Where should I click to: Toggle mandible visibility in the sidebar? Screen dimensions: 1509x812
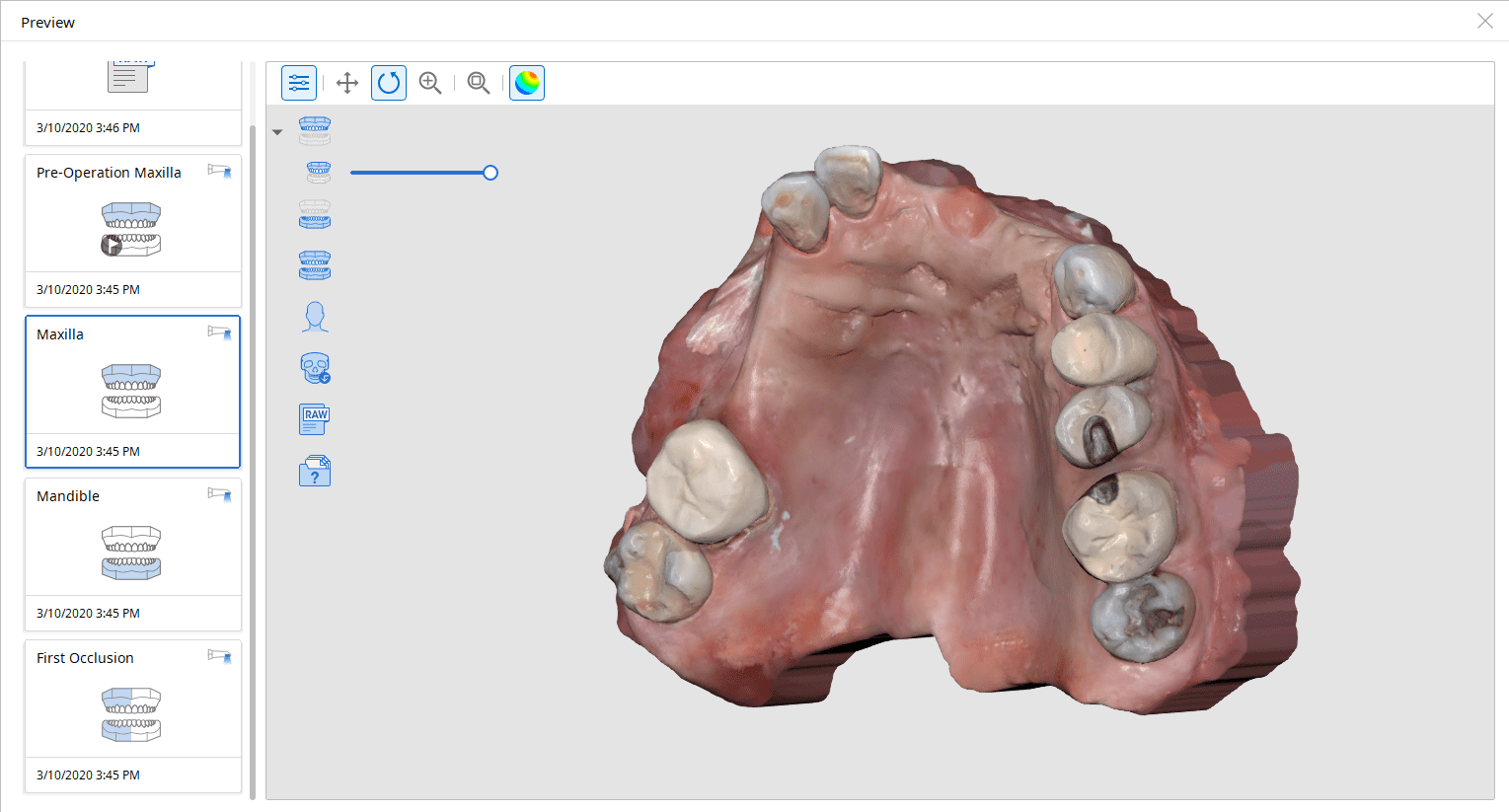coord(314,214)
